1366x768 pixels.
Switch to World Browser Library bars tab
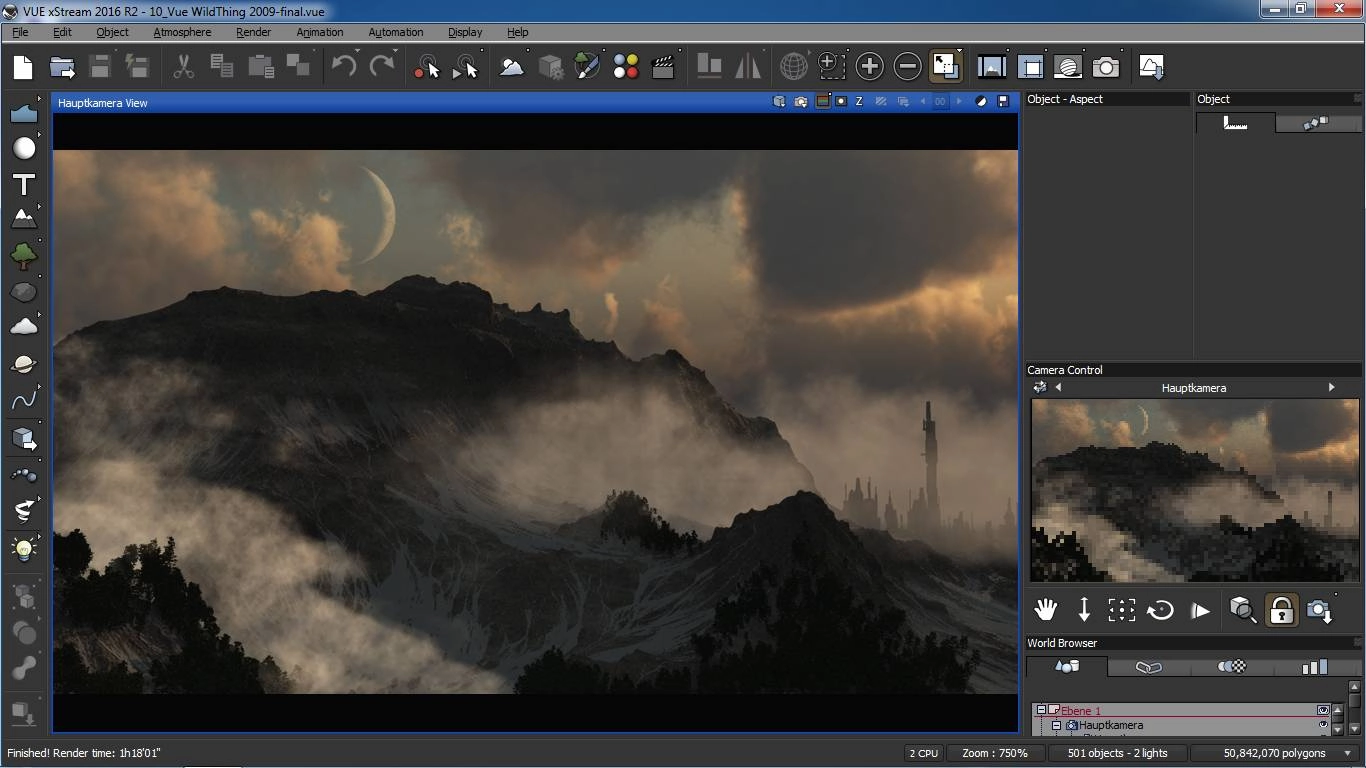[x=1314, y=666]
